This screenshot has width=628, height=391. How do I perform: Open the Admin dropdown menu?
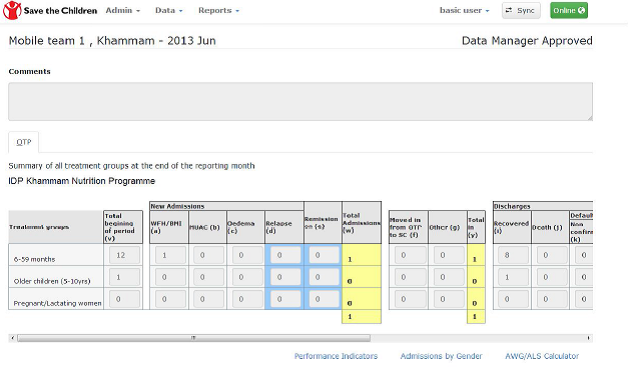pyautogui.click(x=123, y=10)
